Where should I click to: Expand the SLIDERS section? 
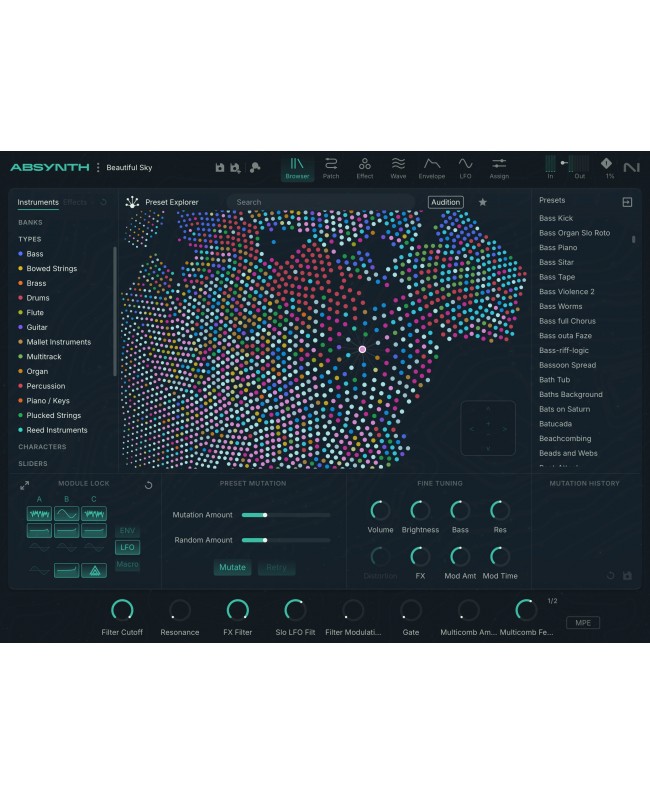click(33, 463)
